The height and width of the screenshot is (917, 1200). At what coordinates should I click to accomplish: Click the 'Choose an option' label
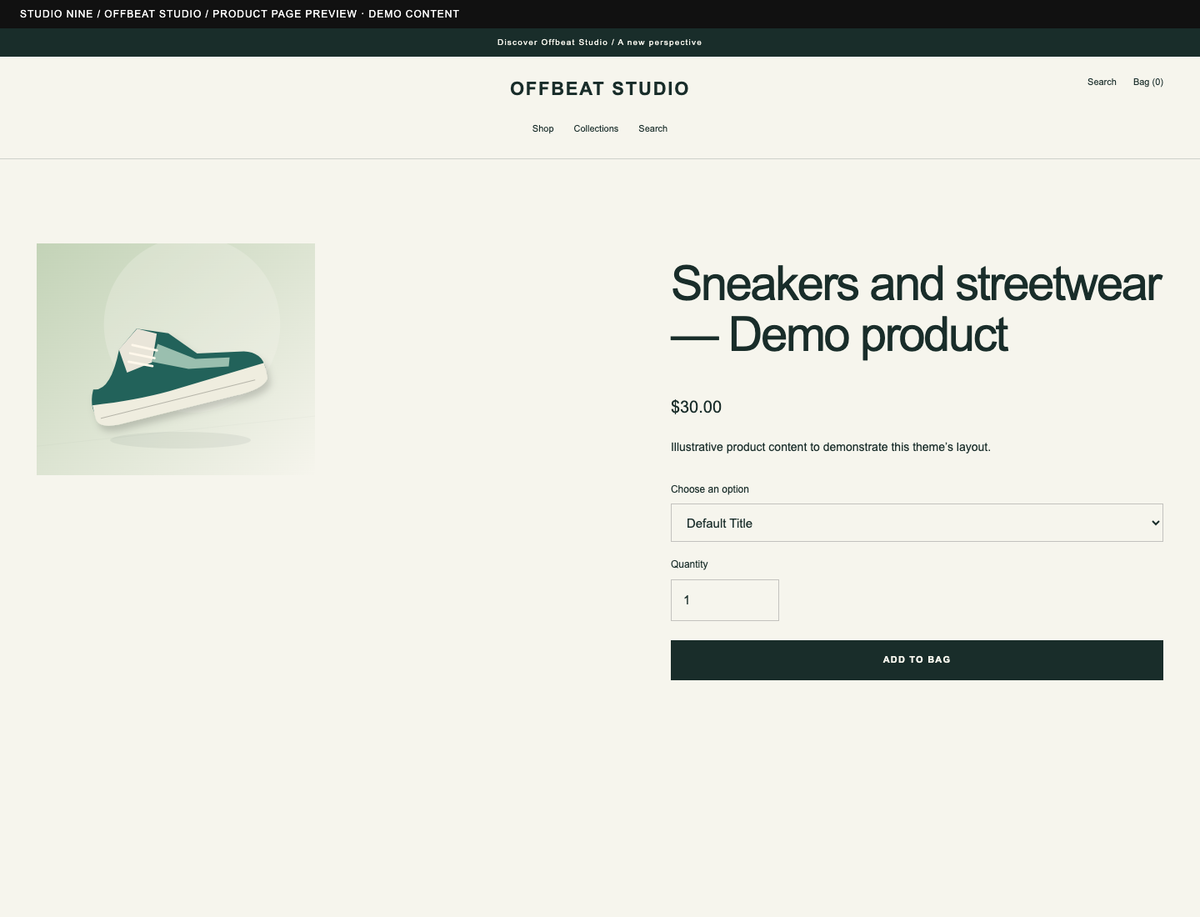710,489
